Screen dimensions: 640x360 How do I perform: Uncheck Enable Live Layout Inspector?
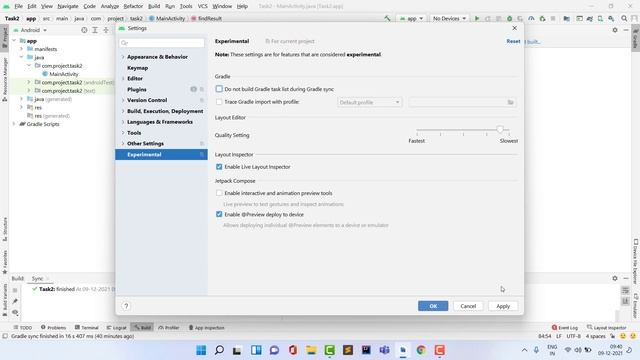coord(219,167)
